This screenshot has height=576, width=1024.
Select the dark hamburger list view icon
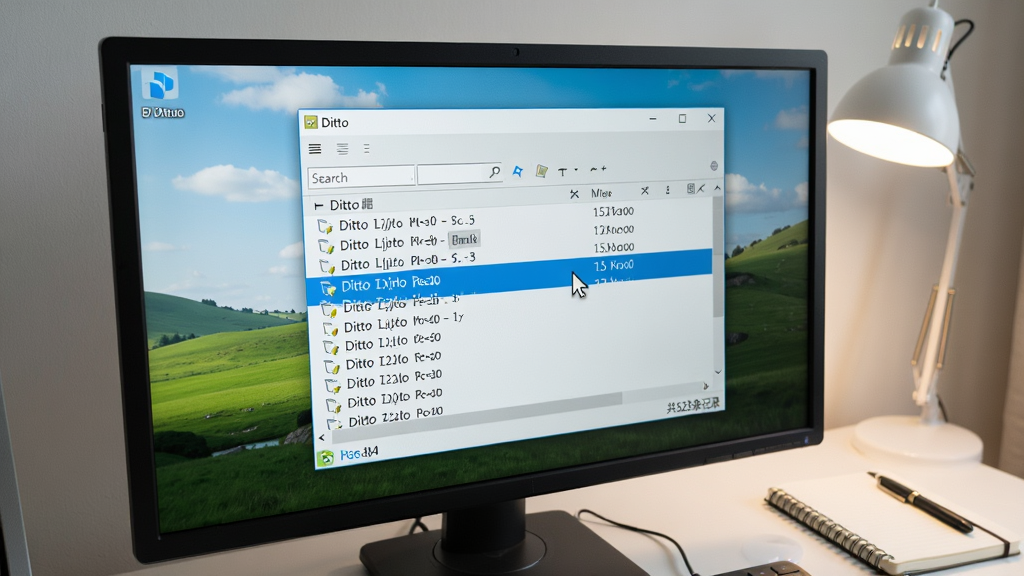(315, 149)
